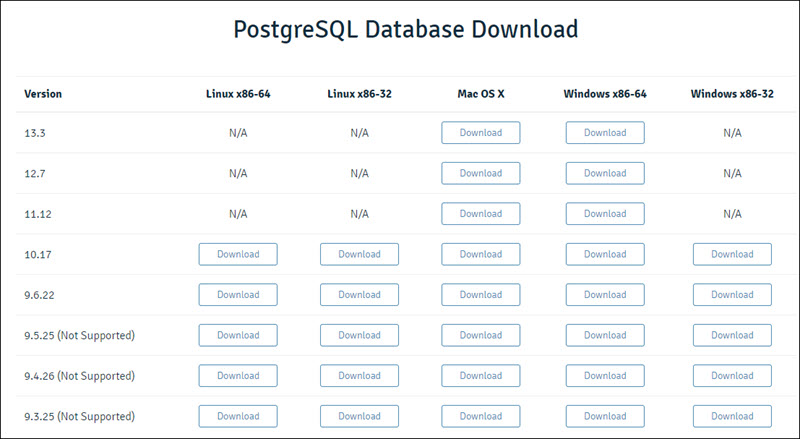
Task: Click N/A under Windows x86-32 for 13.3
Action: pos(732,133)
